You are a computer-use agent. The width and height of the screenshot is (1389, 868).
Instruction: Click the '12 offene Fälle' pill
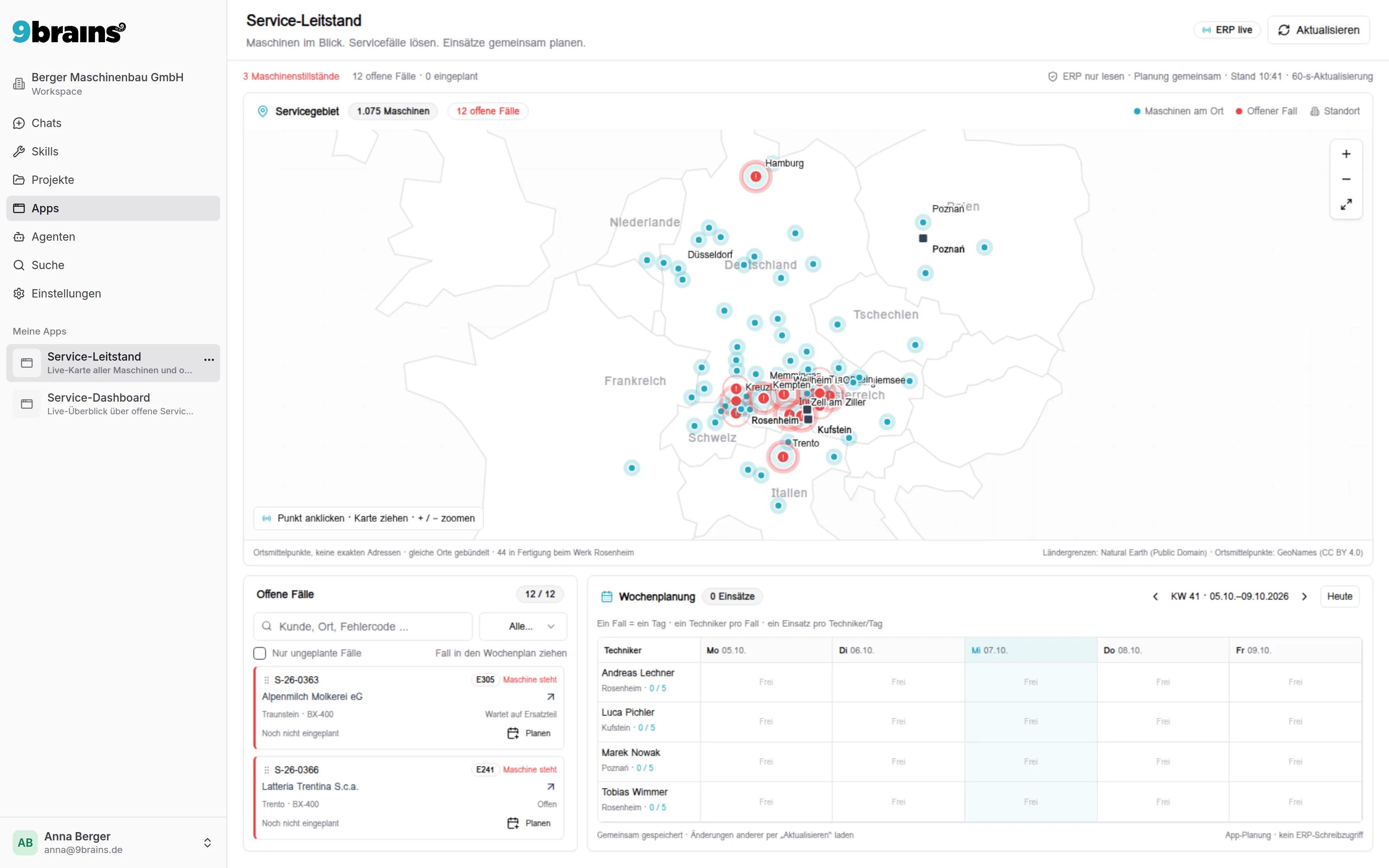[488, 111]
